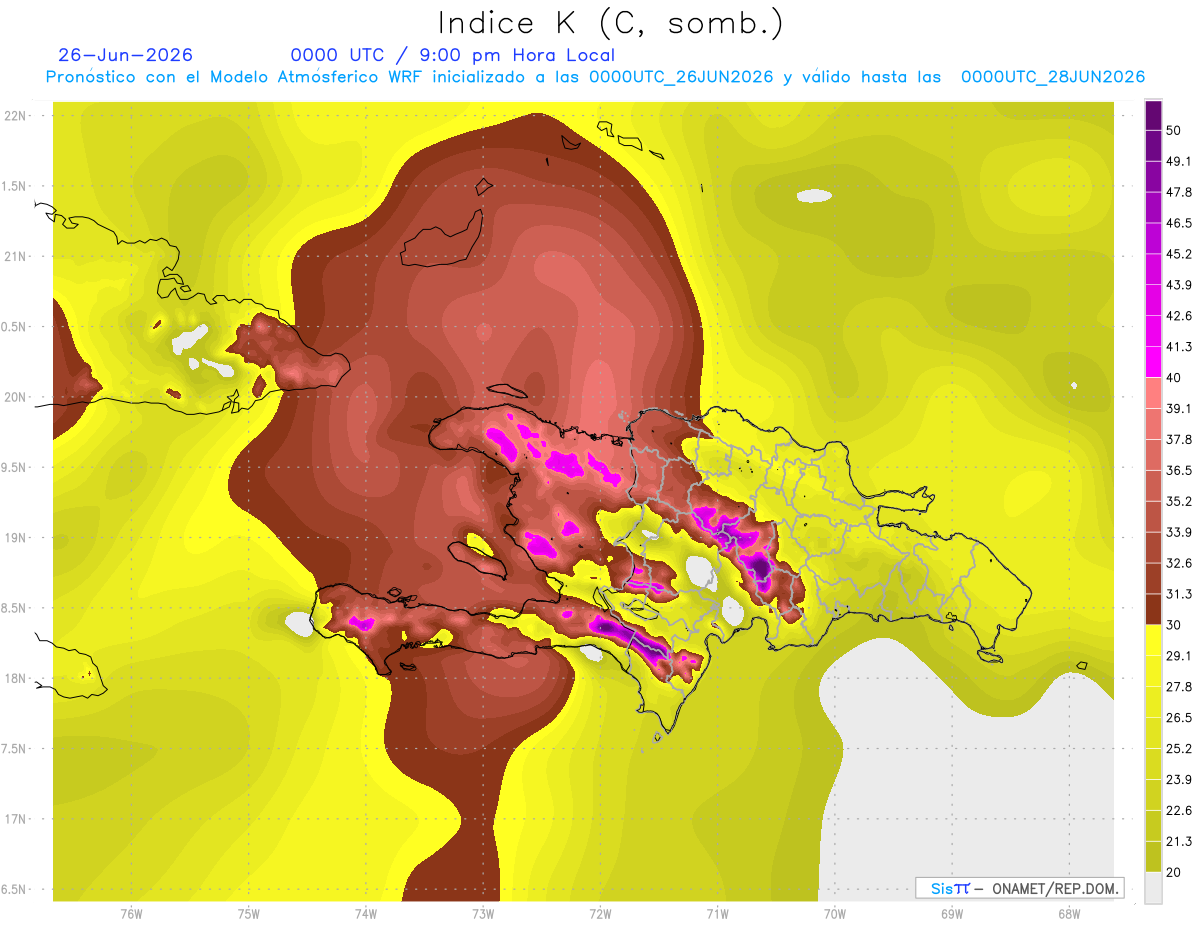The width and height of the screenshot is (1200, 927).
Task: Click the '47.8' colorbar label
Action: 1180,192
